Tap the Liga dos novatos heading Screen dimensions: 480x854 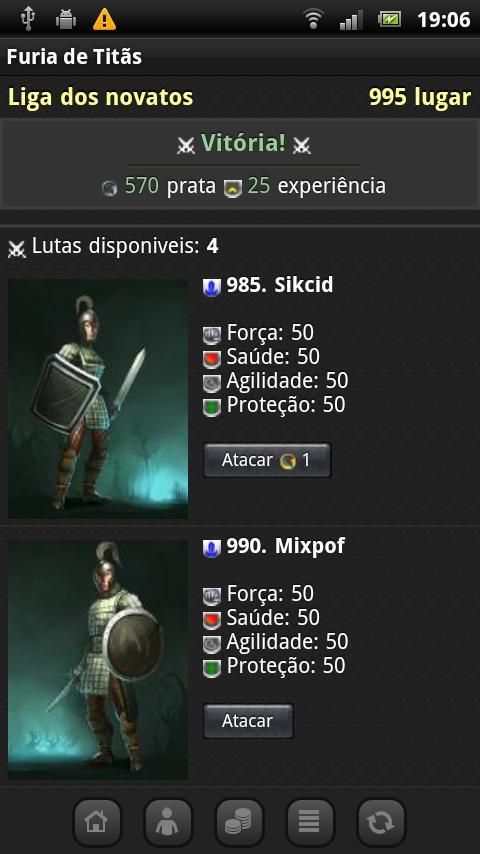coord(100,97)
